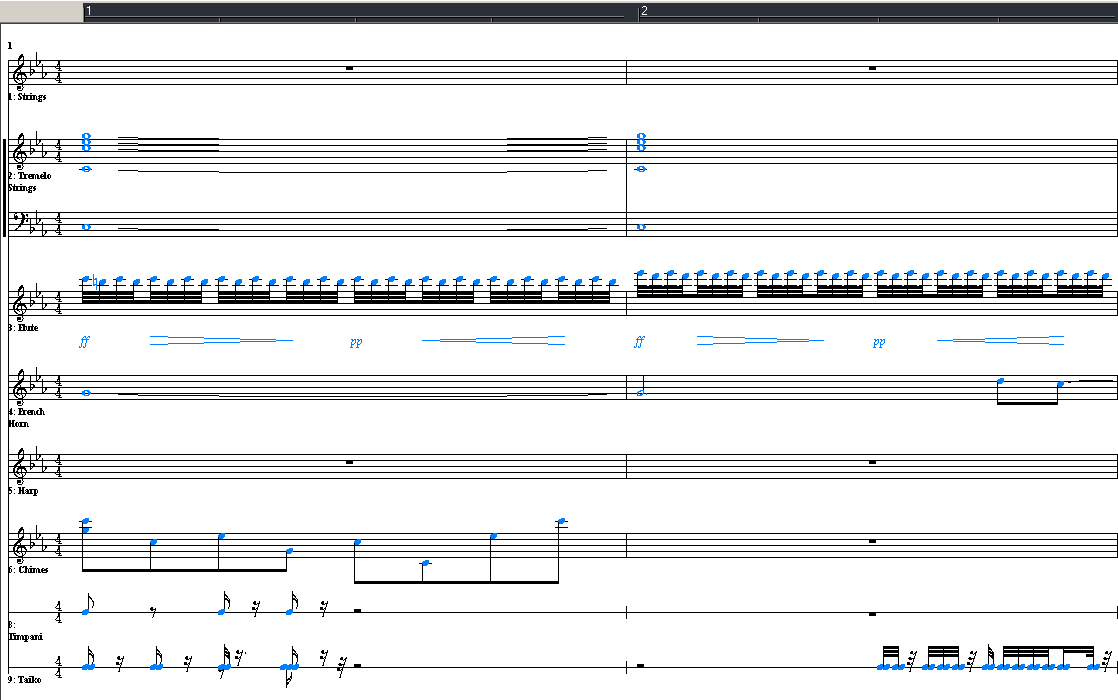Click the bar 1 marker in the ruler
Screen dimensions: 1118x700
click(89, 11)
